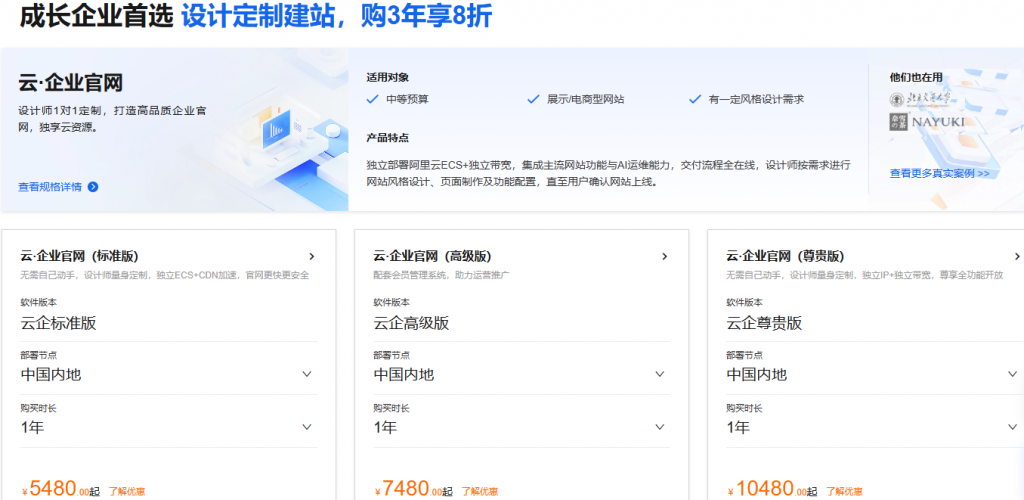This screenshot has width=1024, height=500.
Task: Expand 购买时长 dropdown in 标准版 card
Action: coord(307,427)
